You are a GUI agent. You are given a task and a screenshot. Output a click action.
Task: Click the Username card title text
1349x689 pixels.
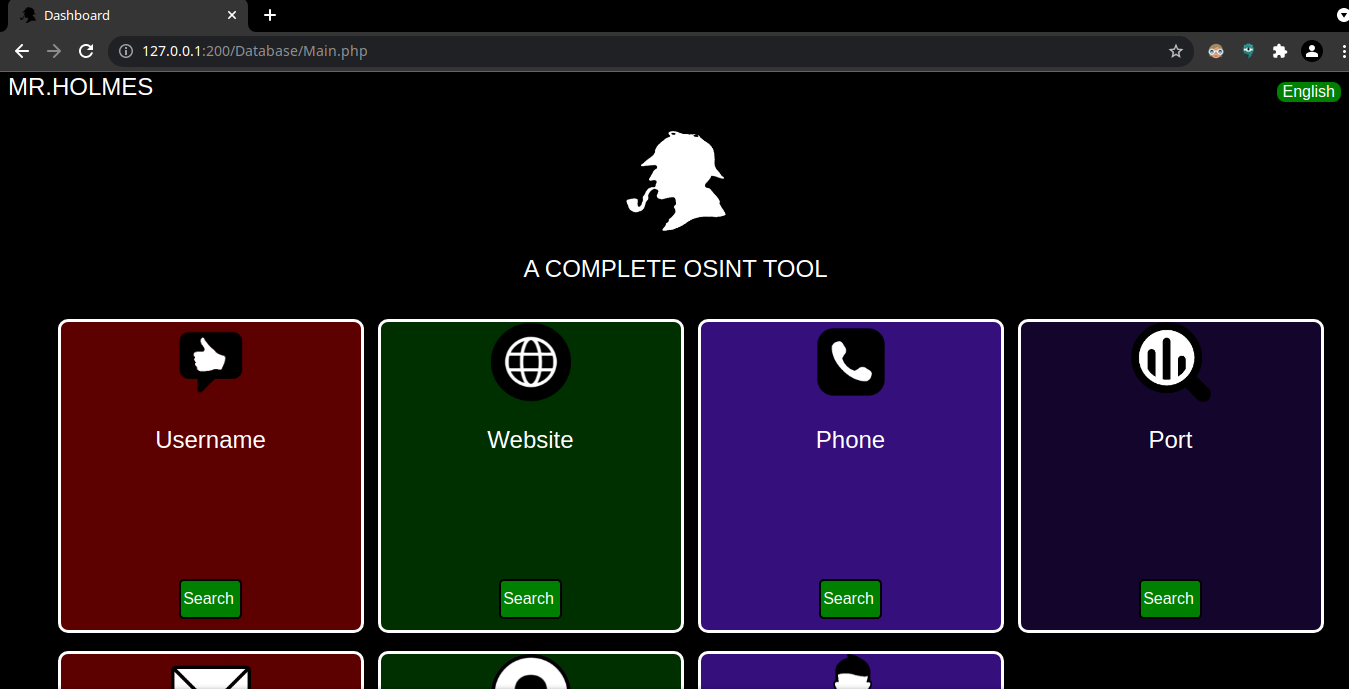[210, 440]
